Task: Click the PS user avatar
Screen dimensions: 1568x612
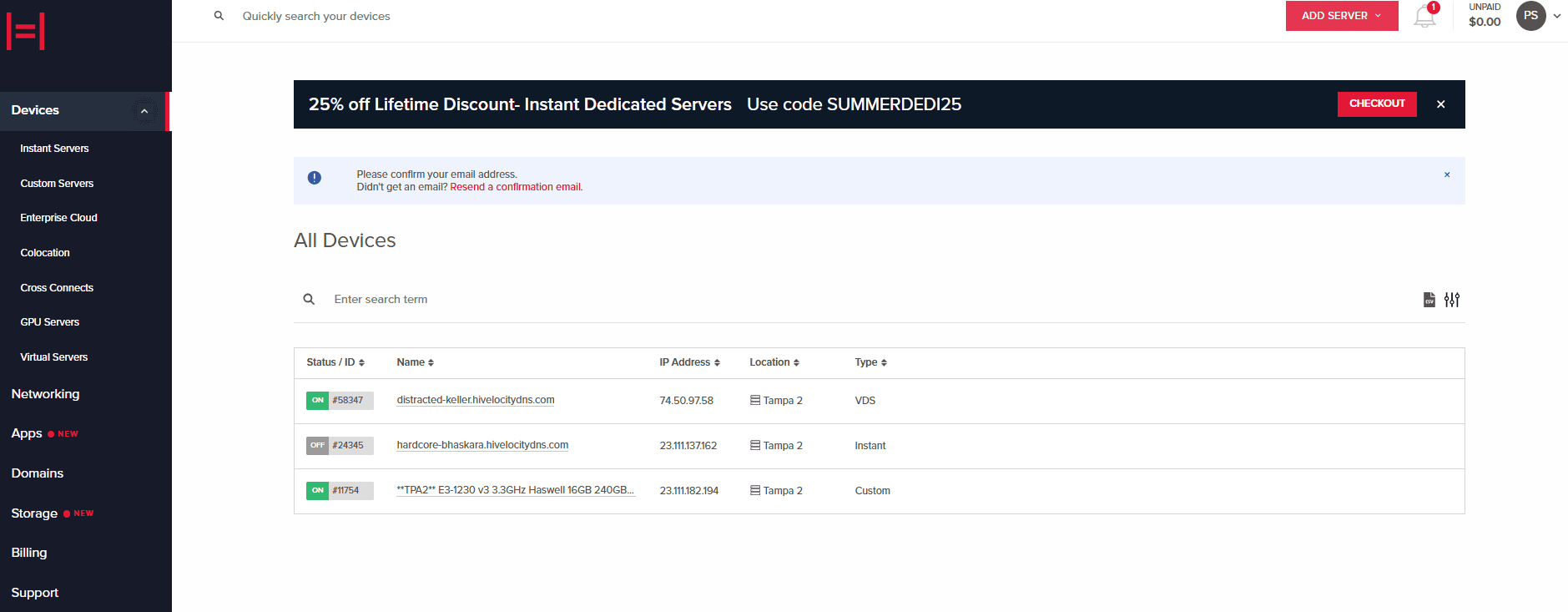Action: tap(1530, 16)
